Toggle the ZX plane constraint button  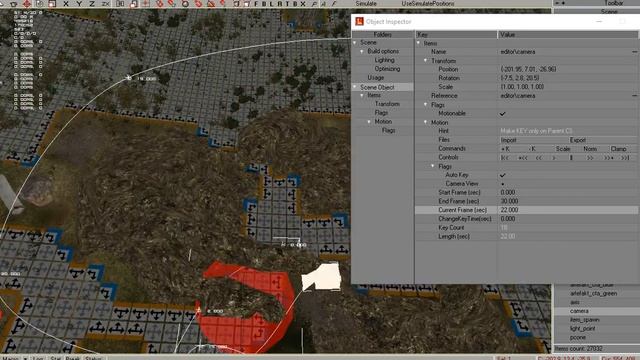pos(105,4)
